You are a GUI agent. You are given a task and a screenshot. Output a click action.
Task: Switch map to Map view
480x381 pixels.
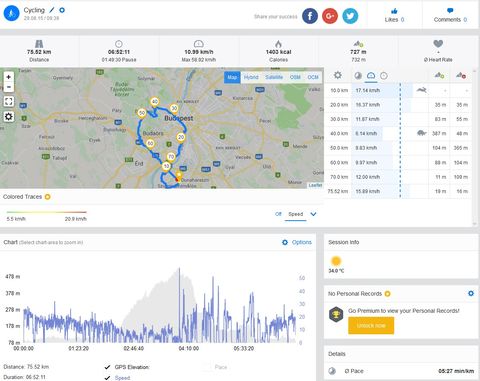pos(232,77)
